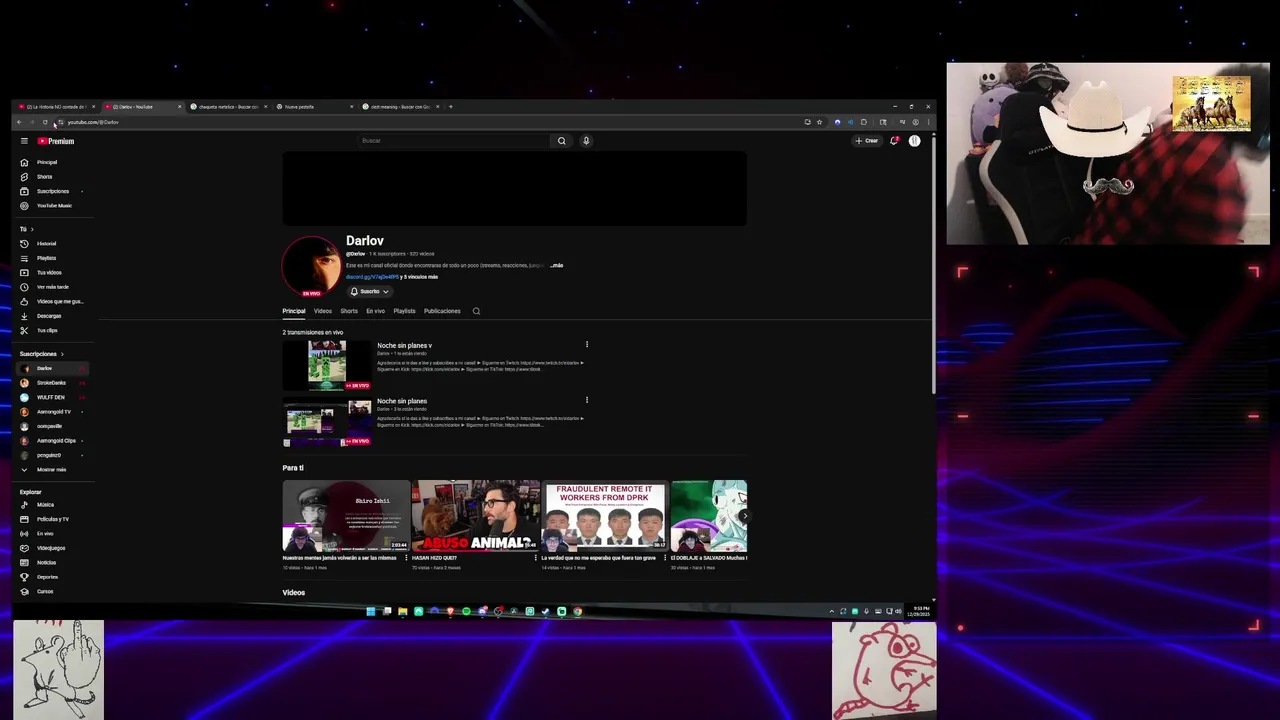Search within channel using tab-bar magnifier

[476, 311]
